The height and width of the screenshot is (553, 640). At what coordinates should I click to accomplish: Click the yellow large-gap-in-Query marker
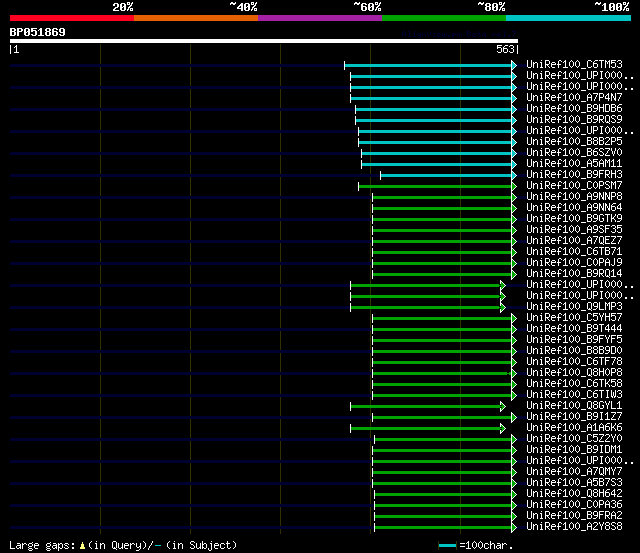(82, 546)
